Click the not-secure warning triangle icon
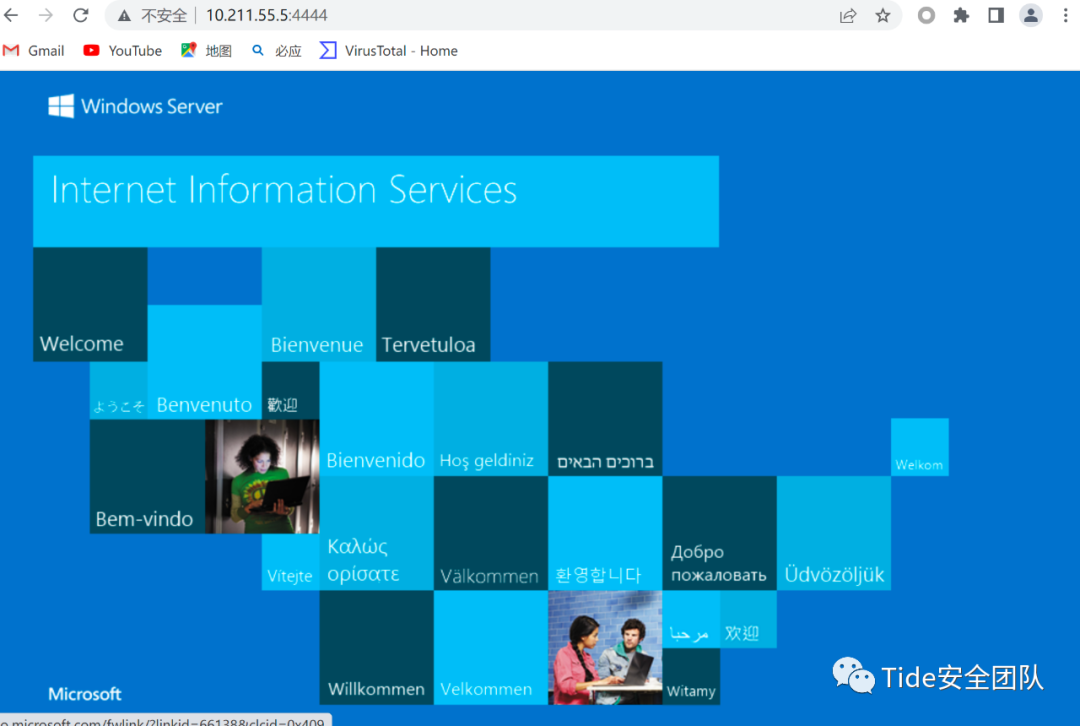The image size is (1080, 726). pyautogui.click(x=124, y=15)
